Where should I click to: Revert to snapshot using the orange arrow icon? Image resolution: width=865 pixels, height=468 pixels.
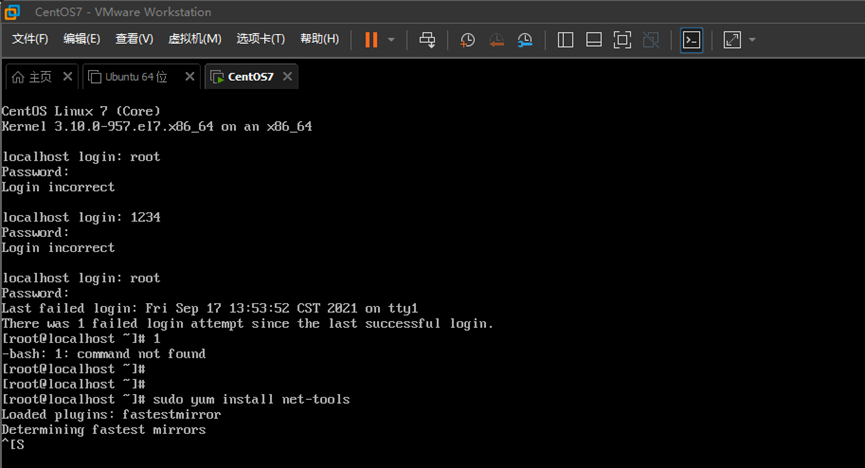point(496,40)
